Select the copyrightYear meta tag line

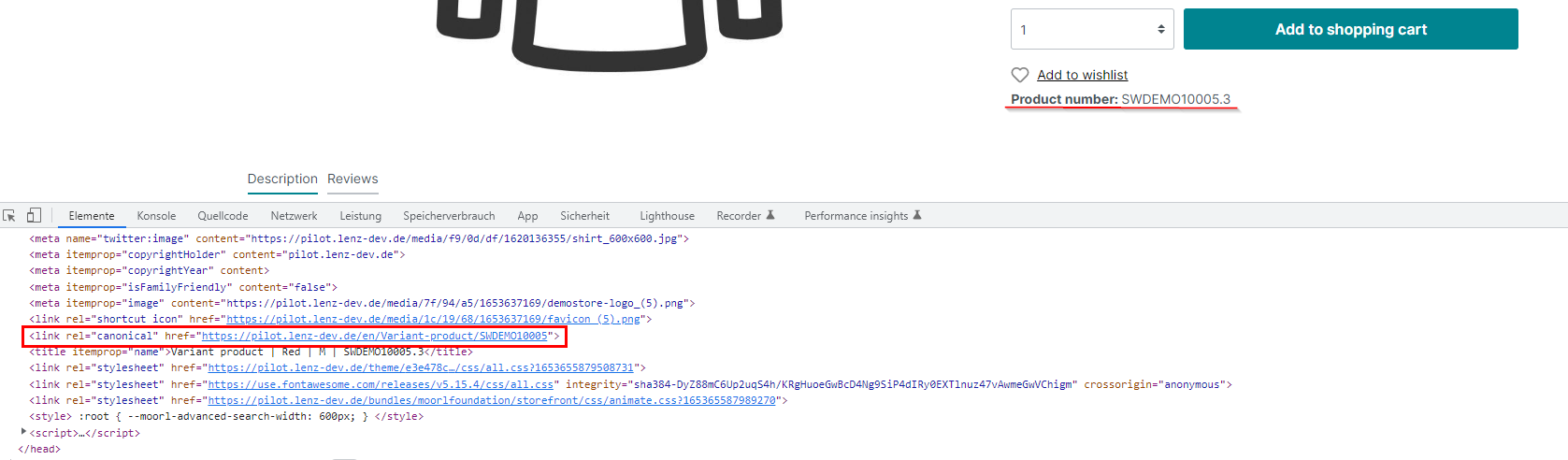point(149,270)
